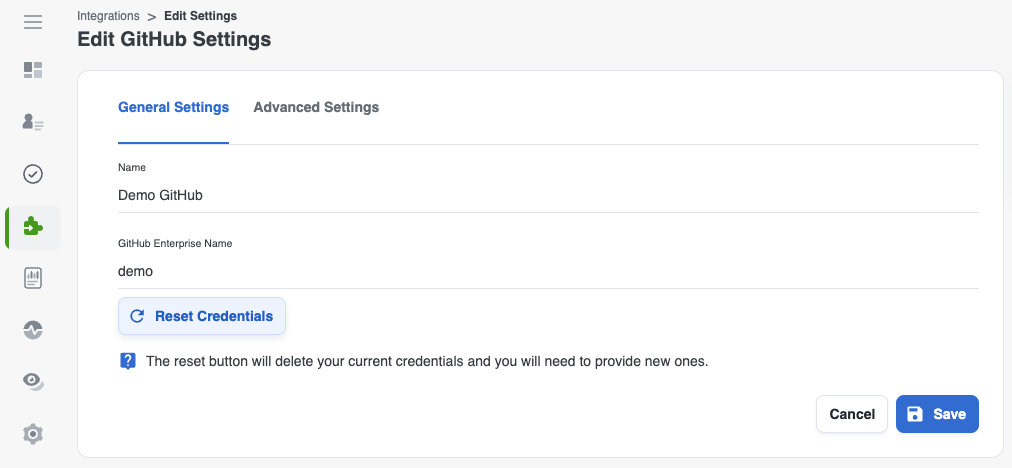Switch to the General Settings tab
The width and height of the screenshot is (1012, 468).
[x=173, y=108]
